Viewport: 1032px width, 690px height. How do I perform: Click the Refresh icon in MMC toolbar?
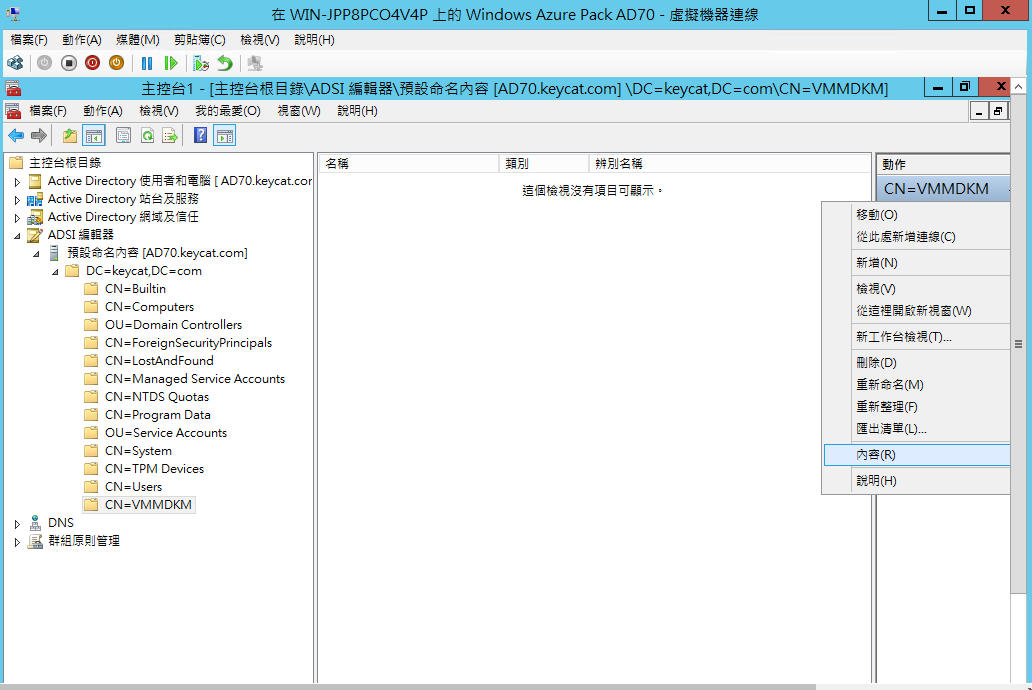tap(147, 136)
